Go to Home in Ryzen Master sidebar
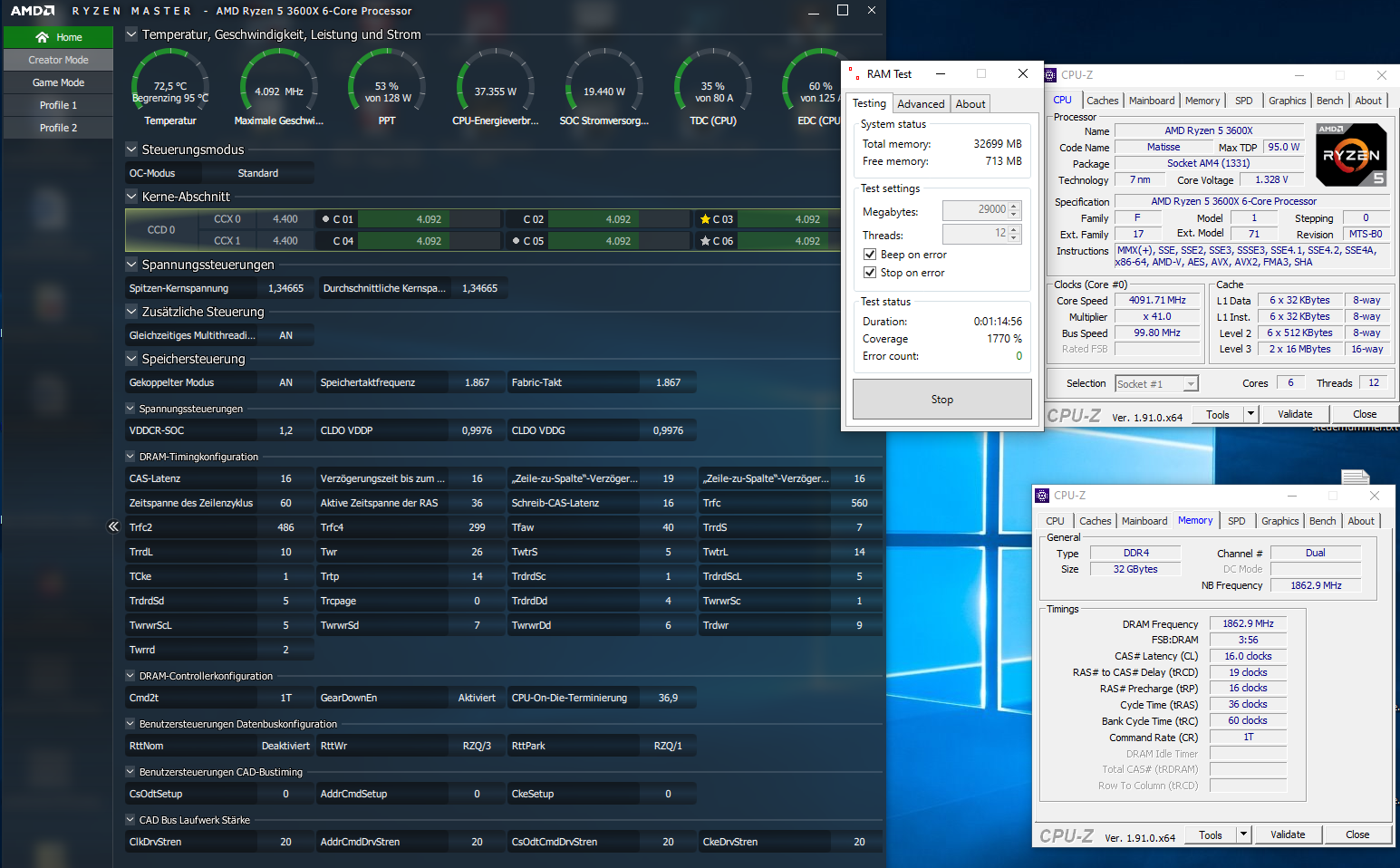 (58, 37)
